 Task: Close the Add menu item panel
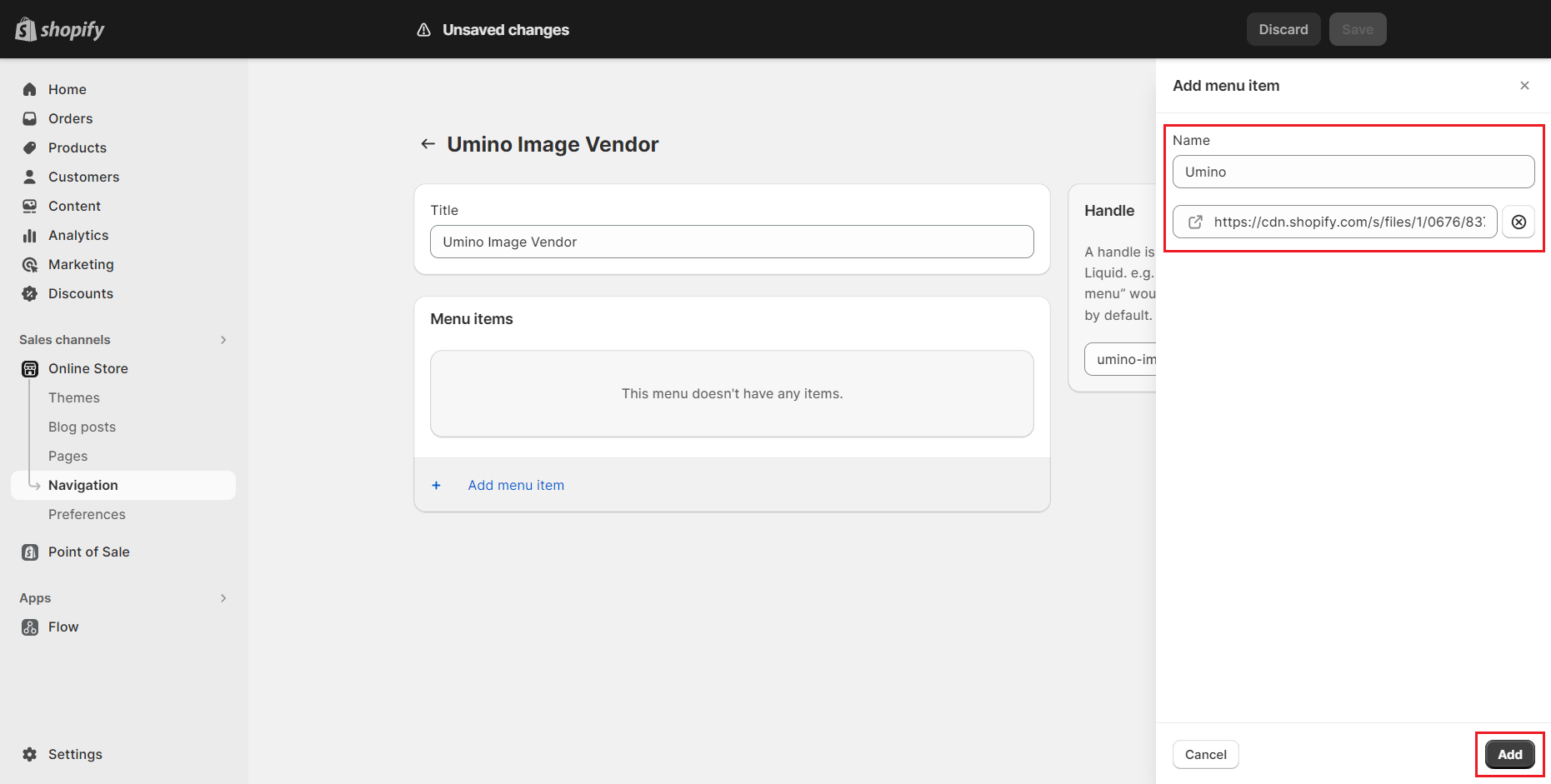click(1524, 86)
